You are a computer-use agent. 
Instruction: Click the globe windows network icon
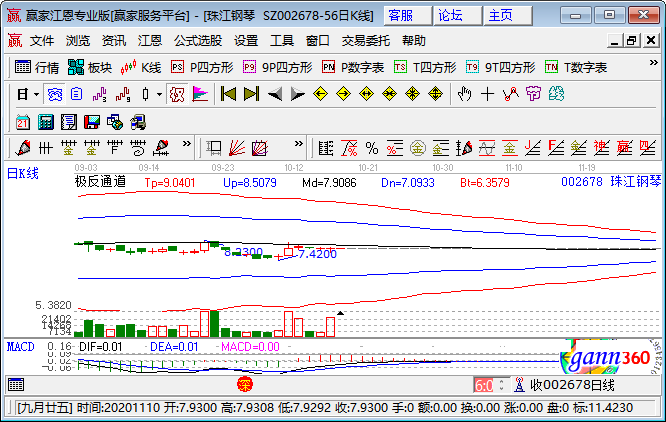pyautogui.click(x=115, y=122)
